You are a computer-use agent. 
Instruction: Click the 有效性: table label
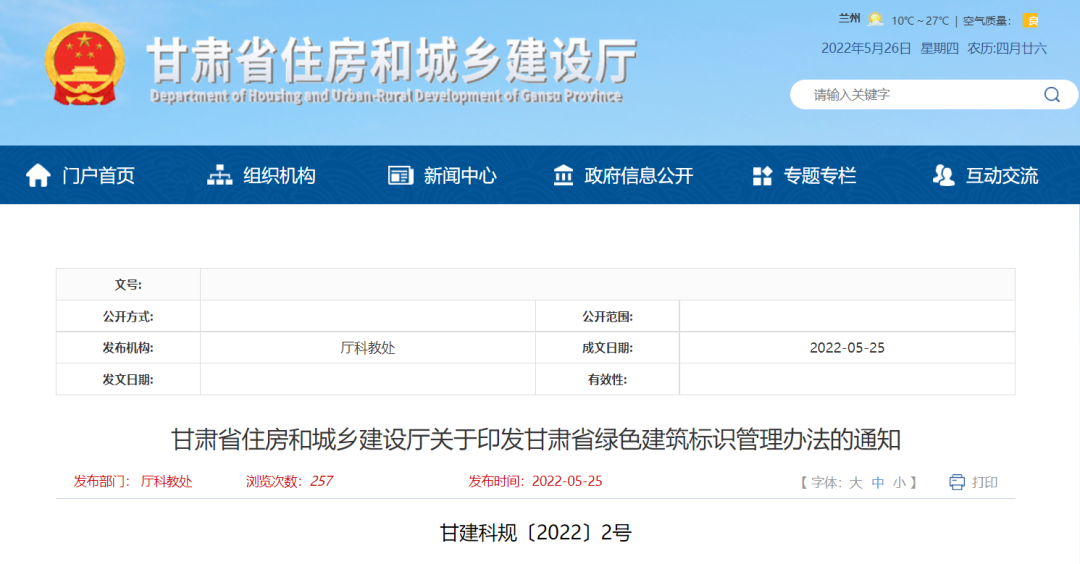click(608, 379)
